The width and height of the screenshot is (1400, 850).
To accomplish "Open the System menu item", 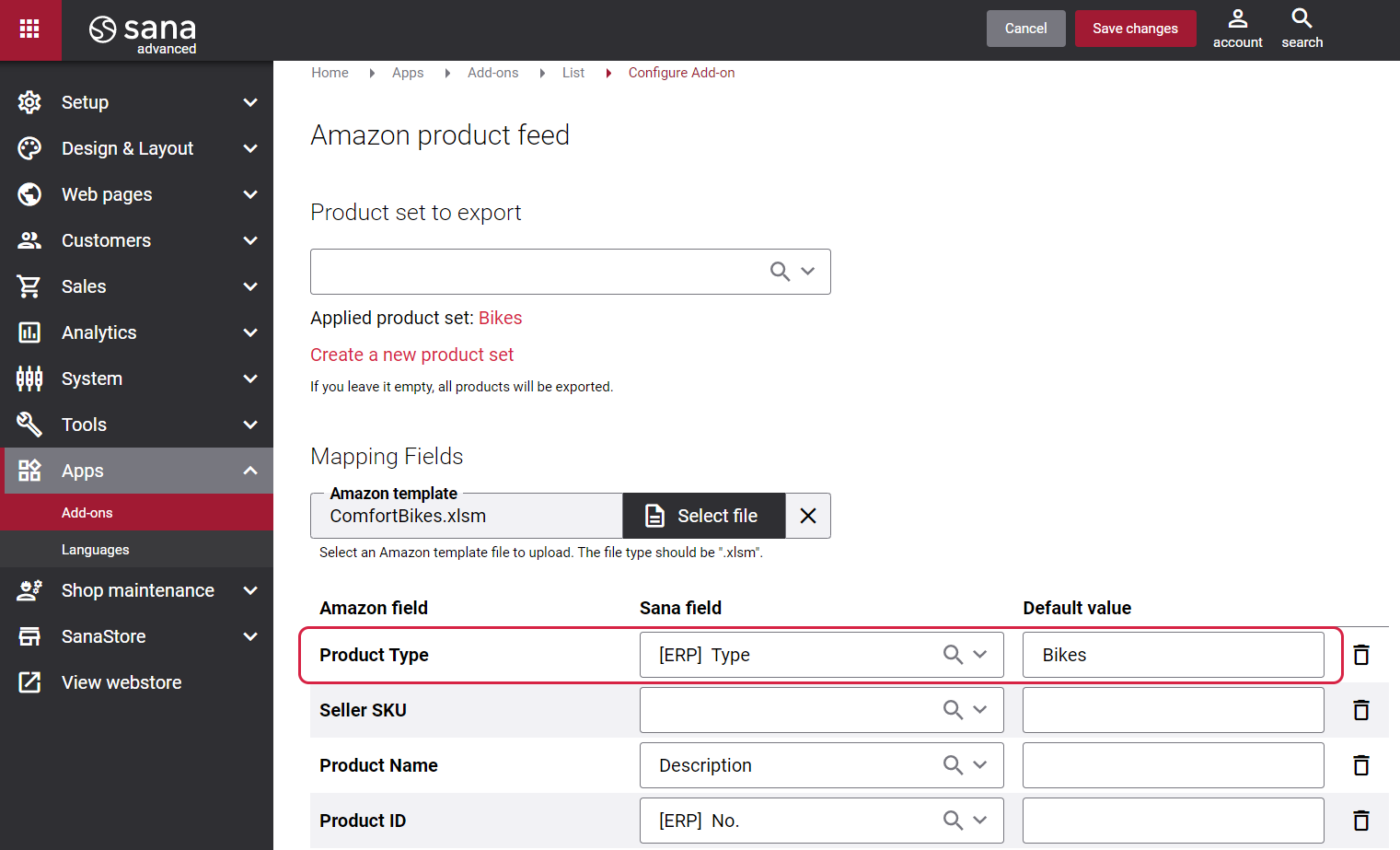I will [136, 378].
